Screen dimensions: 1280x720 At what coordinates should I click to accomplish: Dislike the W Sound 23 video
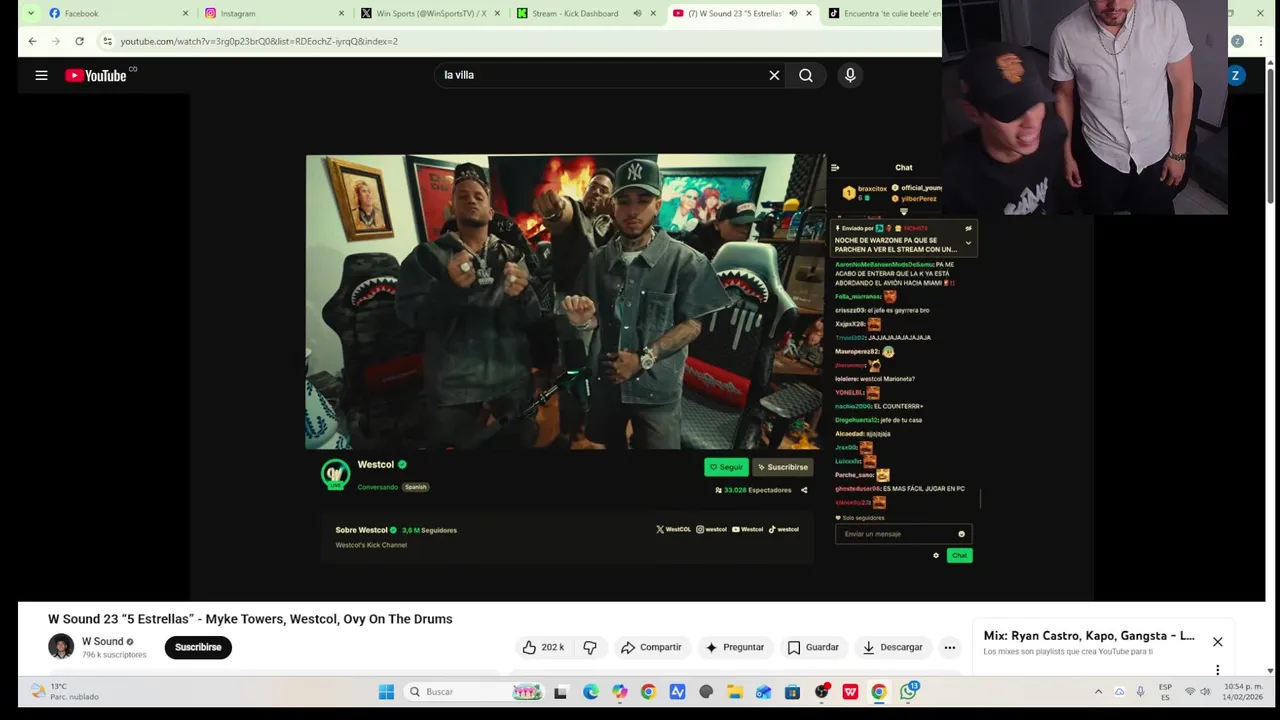(590, 647)
